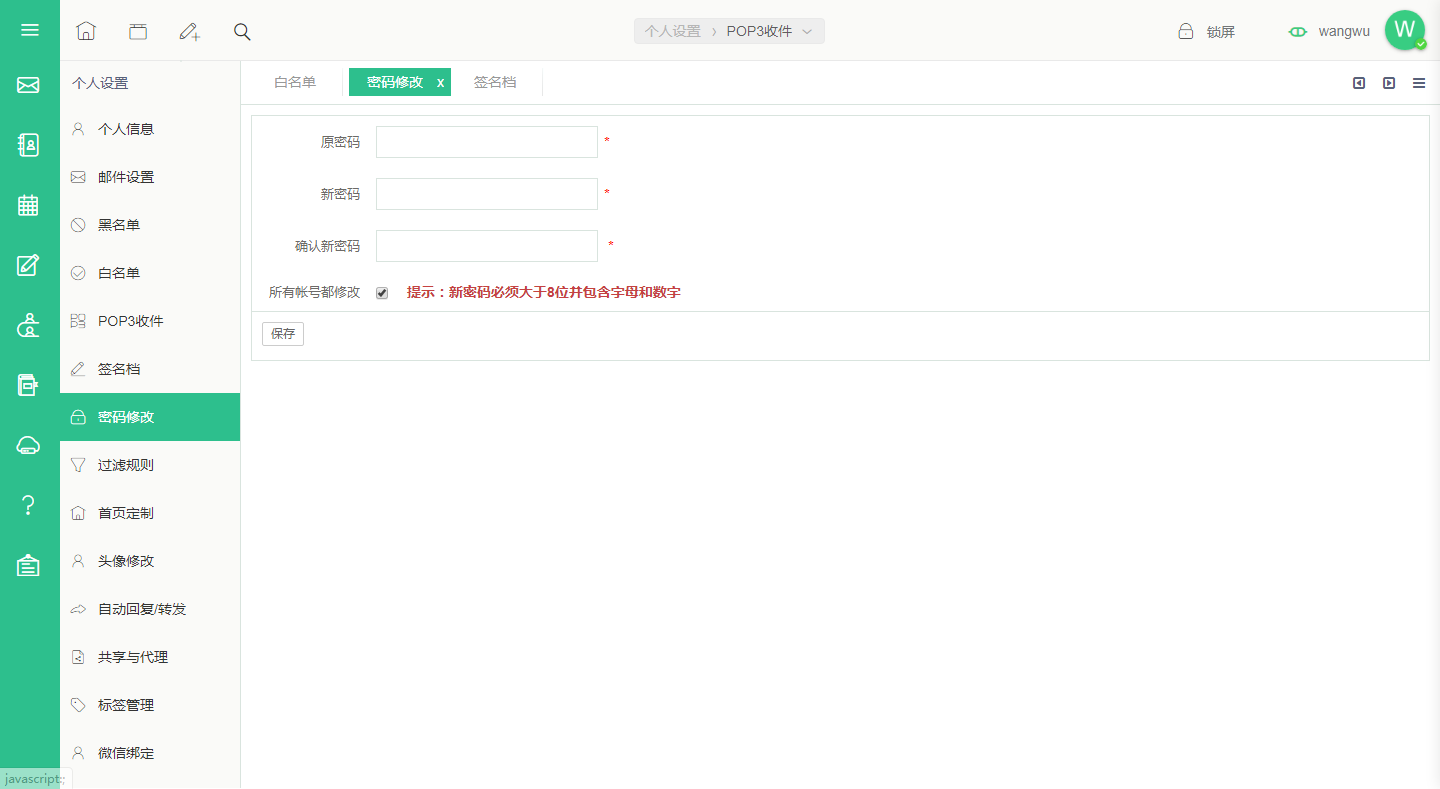Focus the 原密码 input field

pyautogui.click(x=487, y=142)
